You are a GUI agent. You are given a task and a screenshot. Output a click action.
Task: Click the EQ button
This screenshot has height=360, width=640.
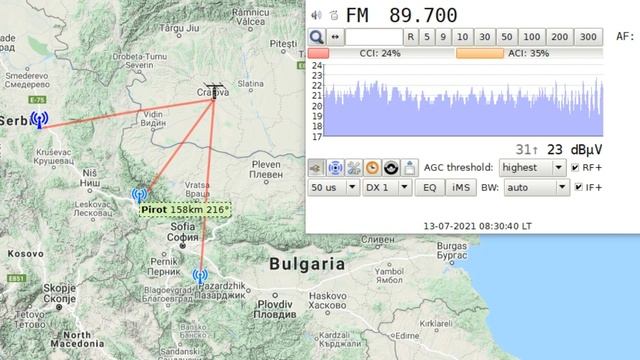click(x=429, y=188)
